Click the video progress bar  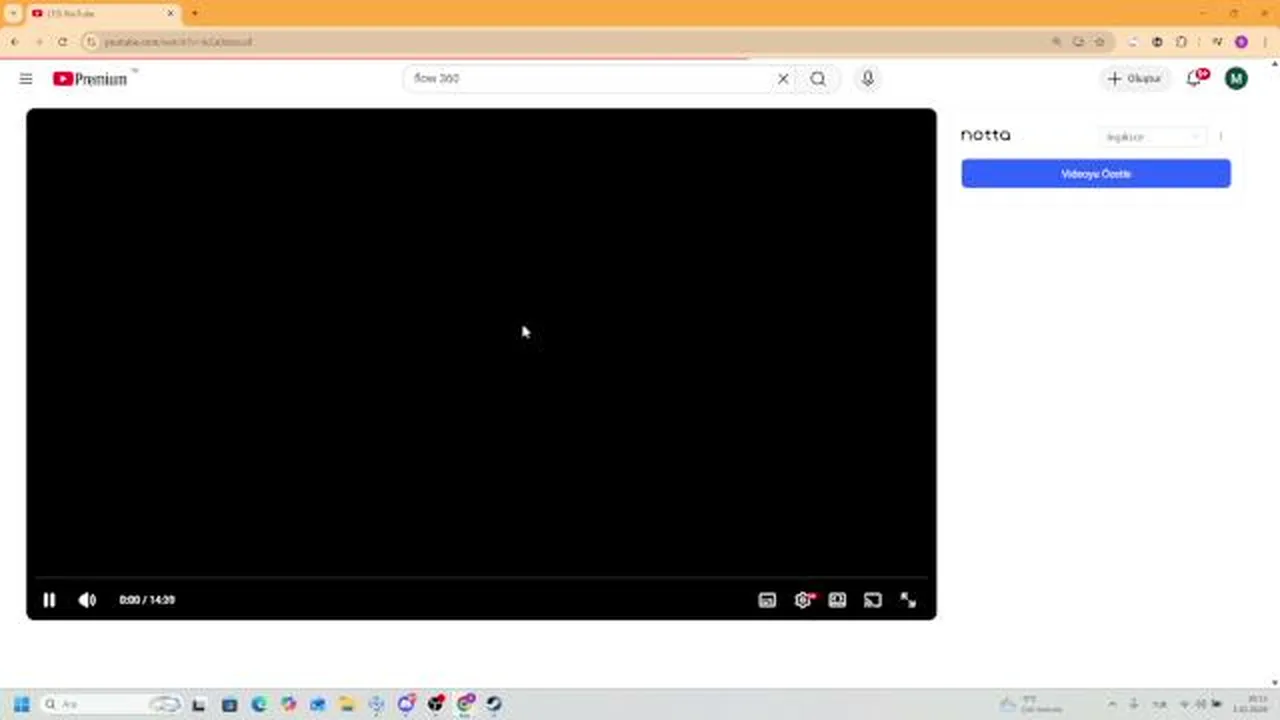pos(481,577)
